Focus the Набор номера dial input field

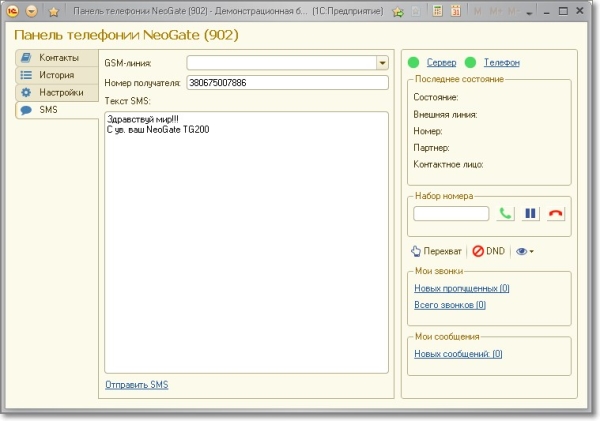(x=451, y=213)
